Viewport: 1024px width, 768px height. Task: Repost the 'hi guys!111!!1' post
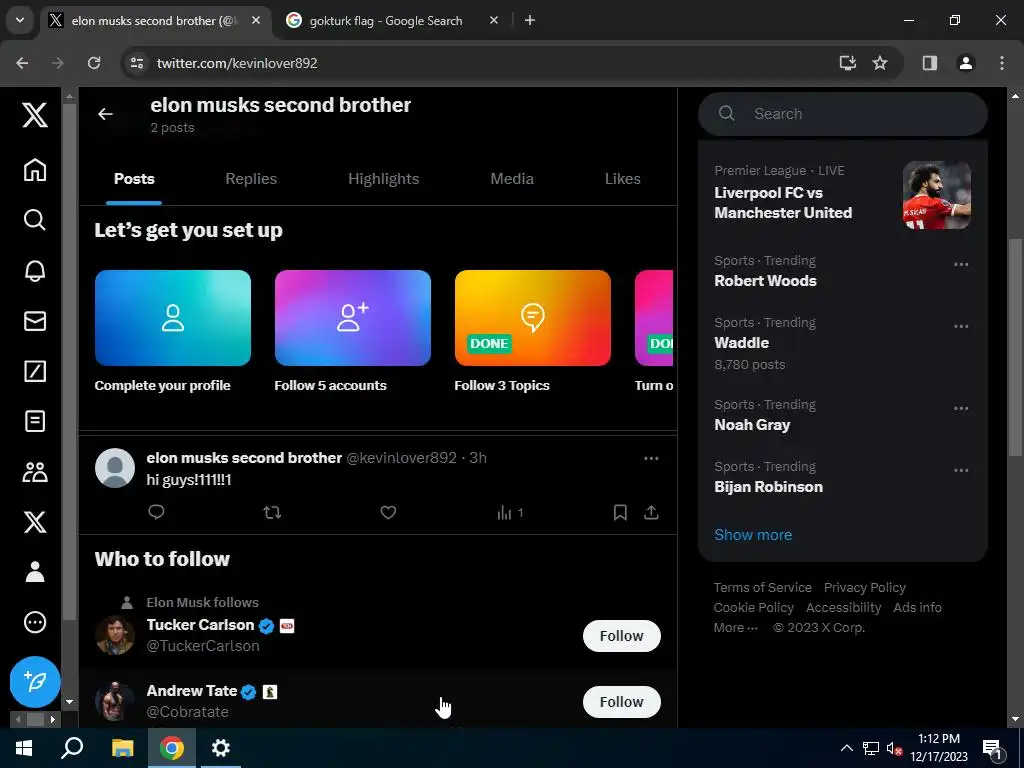272,513
